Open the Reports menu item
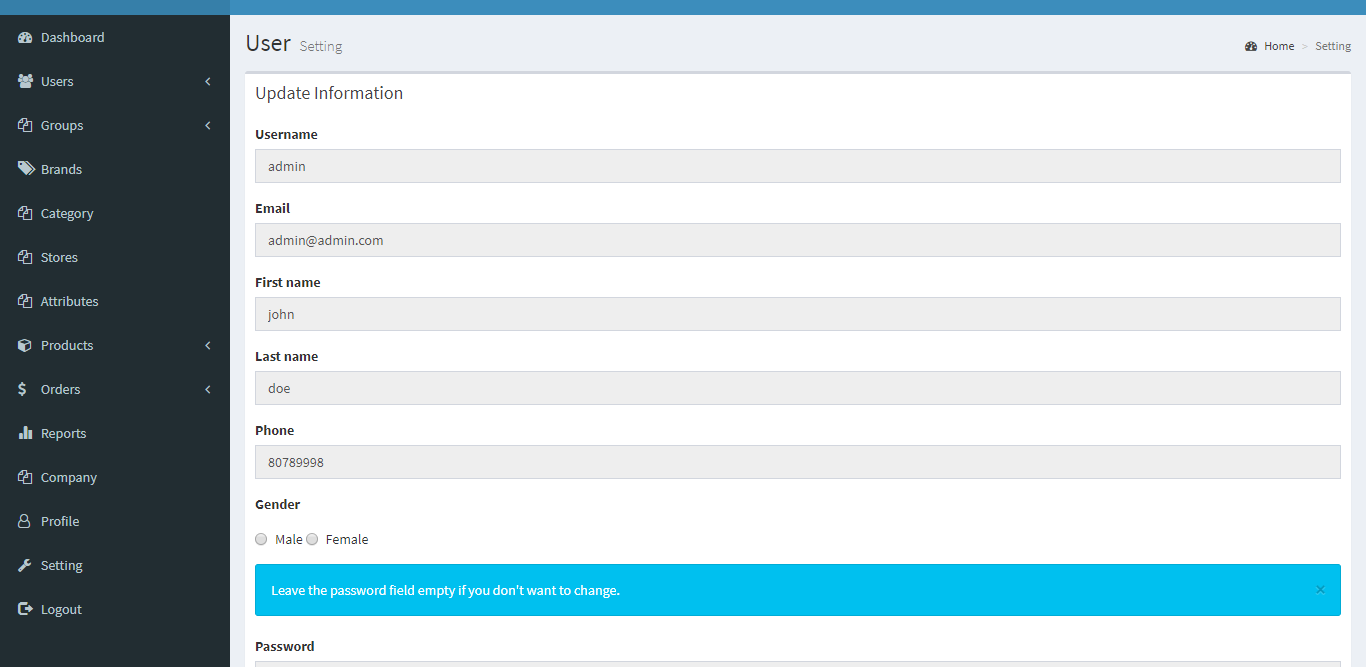 (x=115, y=433)
